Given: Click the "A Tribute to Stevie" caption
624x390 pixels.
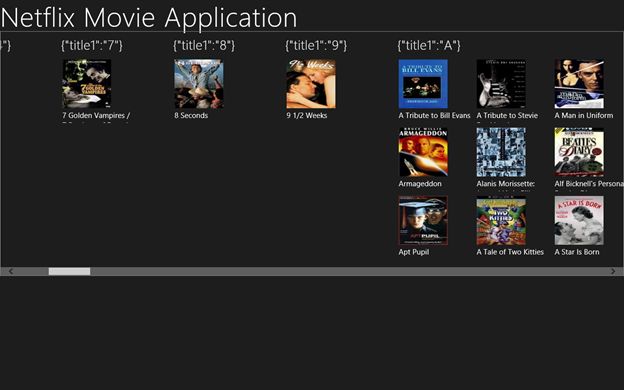Looking at the screenshot, I should pyautogui.click(x=507, y=115).
